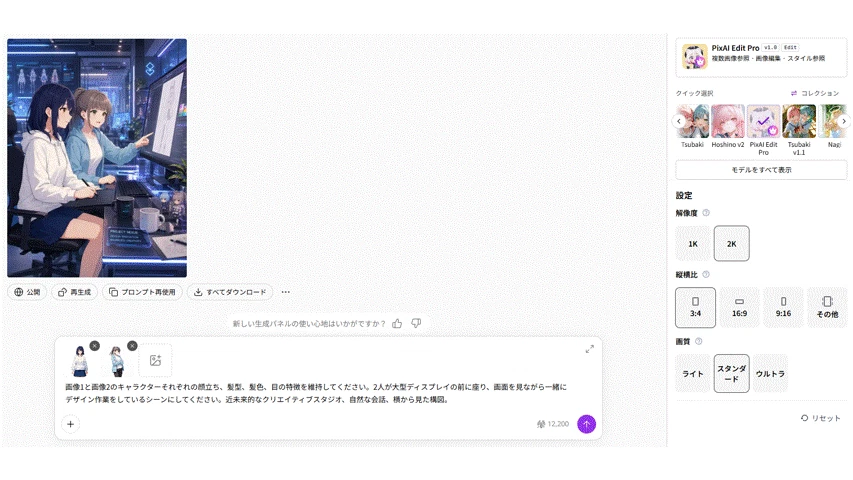Remove the second reference image thumbnail
The image size is (853, 480).
(x=132, y=346)
